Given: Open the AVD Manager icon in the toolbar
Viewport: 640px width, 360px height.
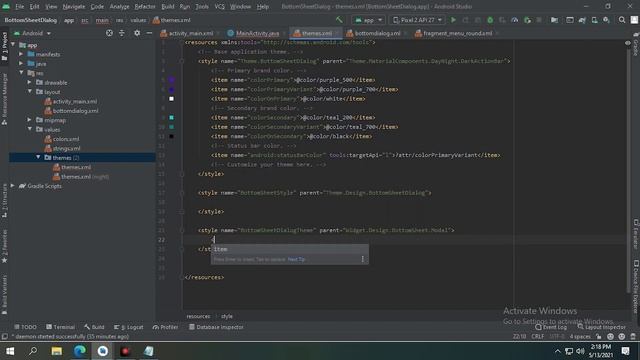Looking at the screenshot, I should coord(594,20).
